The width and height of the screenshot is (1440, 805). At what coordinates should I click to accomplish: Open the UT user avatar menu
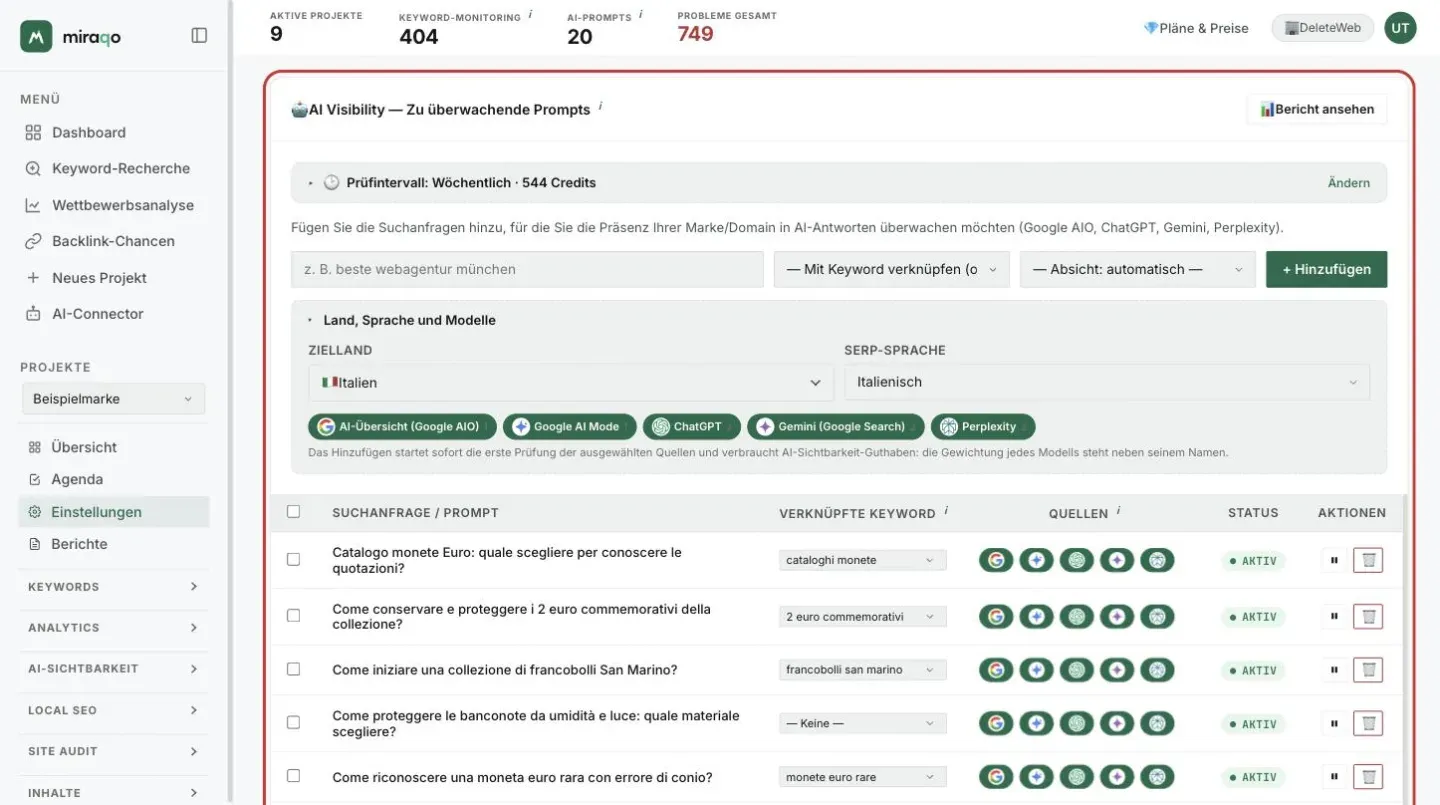1400,28
